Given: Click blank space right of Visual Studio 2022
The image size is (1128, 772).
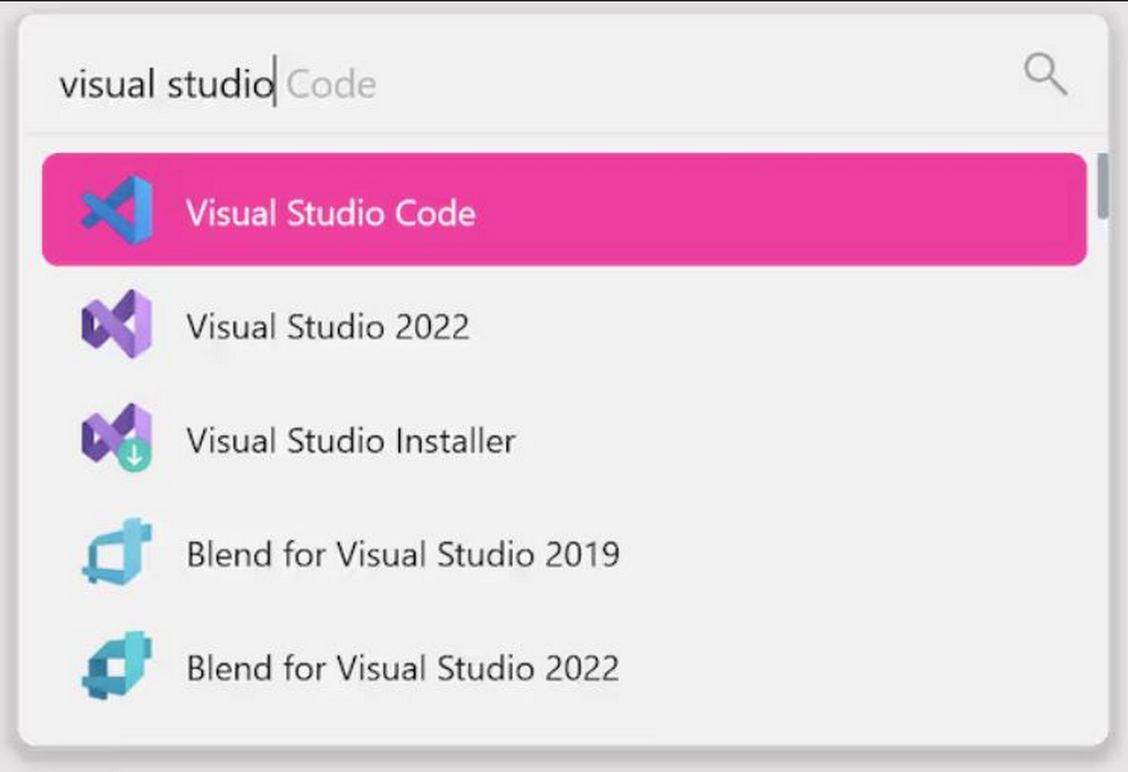Looking at the screenshot, I should click(x=780, y=326).
